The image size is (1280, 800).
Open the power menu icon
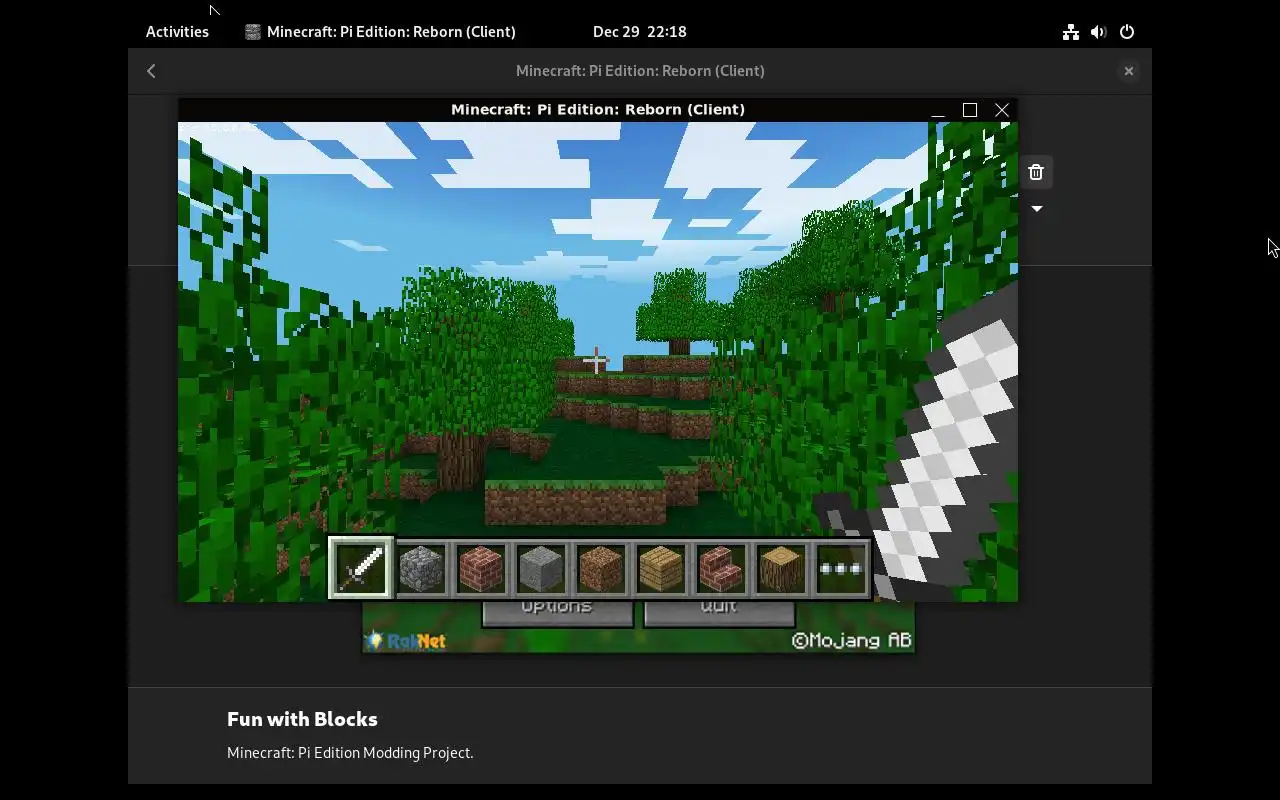pos(1127,32)
